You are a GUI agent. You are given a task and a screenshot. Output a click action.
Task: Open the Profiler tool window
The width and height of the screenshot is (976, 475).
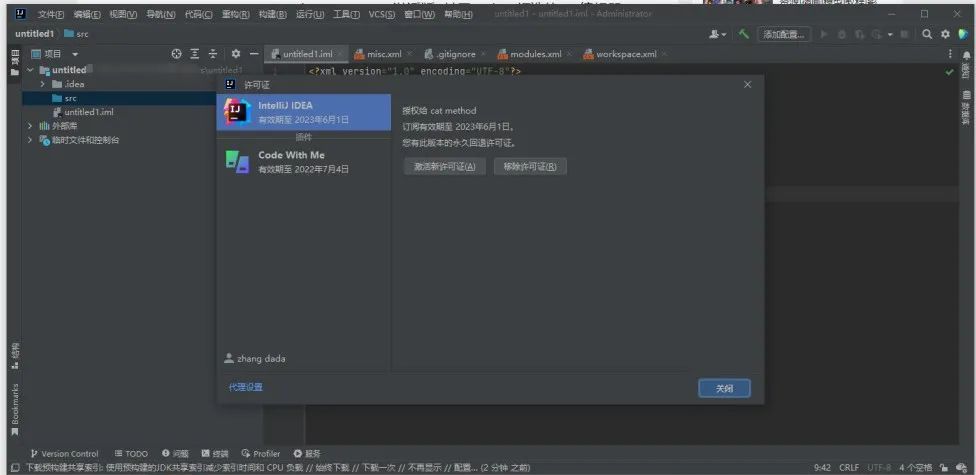(x=261, y=454)
